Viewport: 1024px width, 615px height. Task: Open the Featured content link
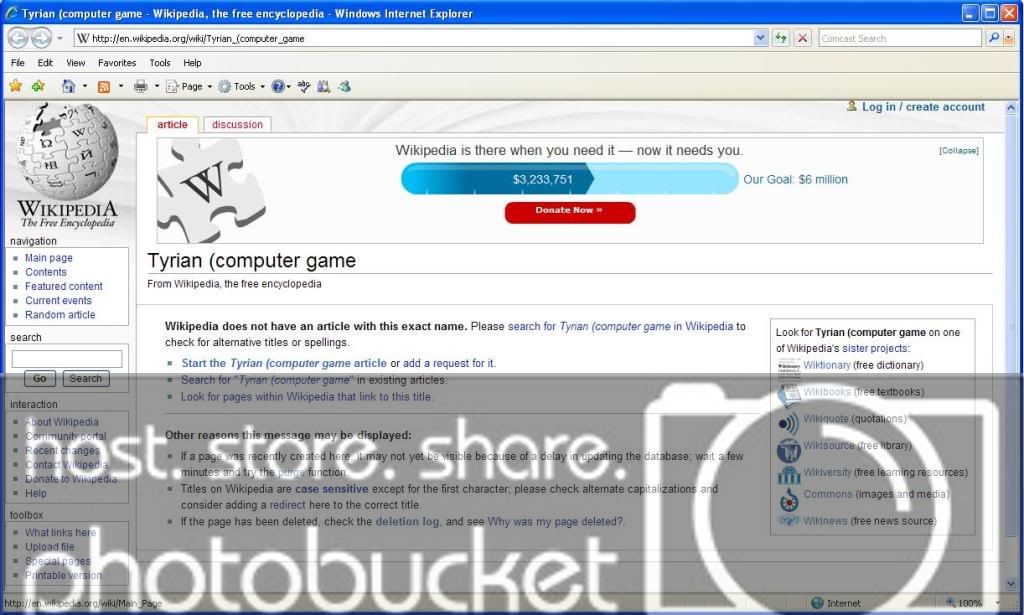point(64,286)
